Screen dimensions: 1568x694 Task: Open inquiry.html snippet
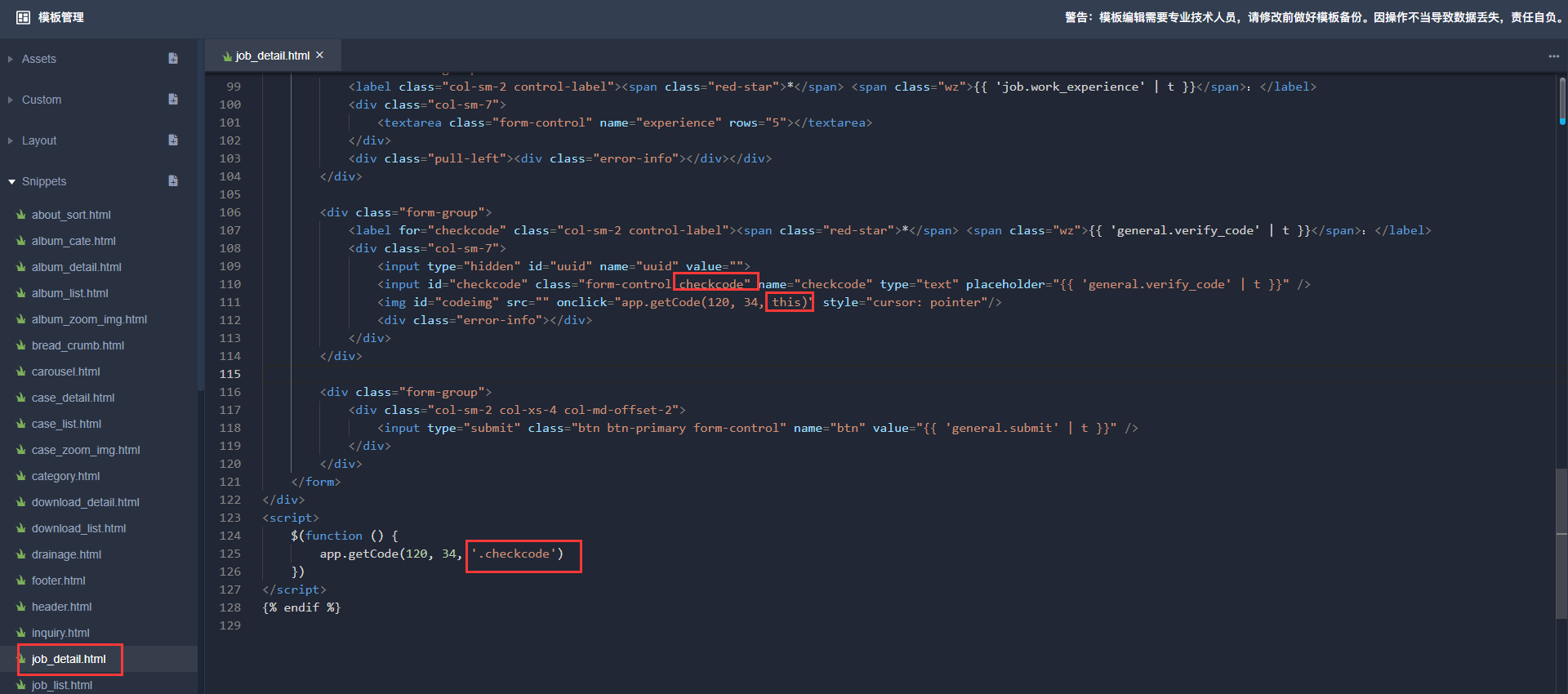60,633
